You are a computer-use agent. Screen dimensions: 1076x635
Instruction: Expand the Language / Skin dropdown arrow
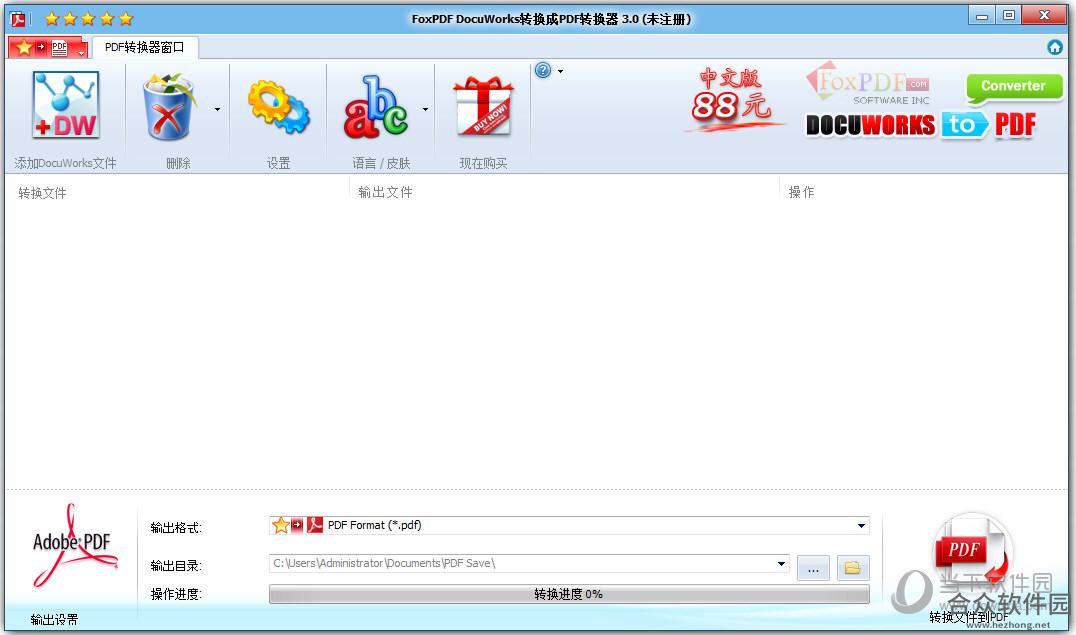coord(425,109)
